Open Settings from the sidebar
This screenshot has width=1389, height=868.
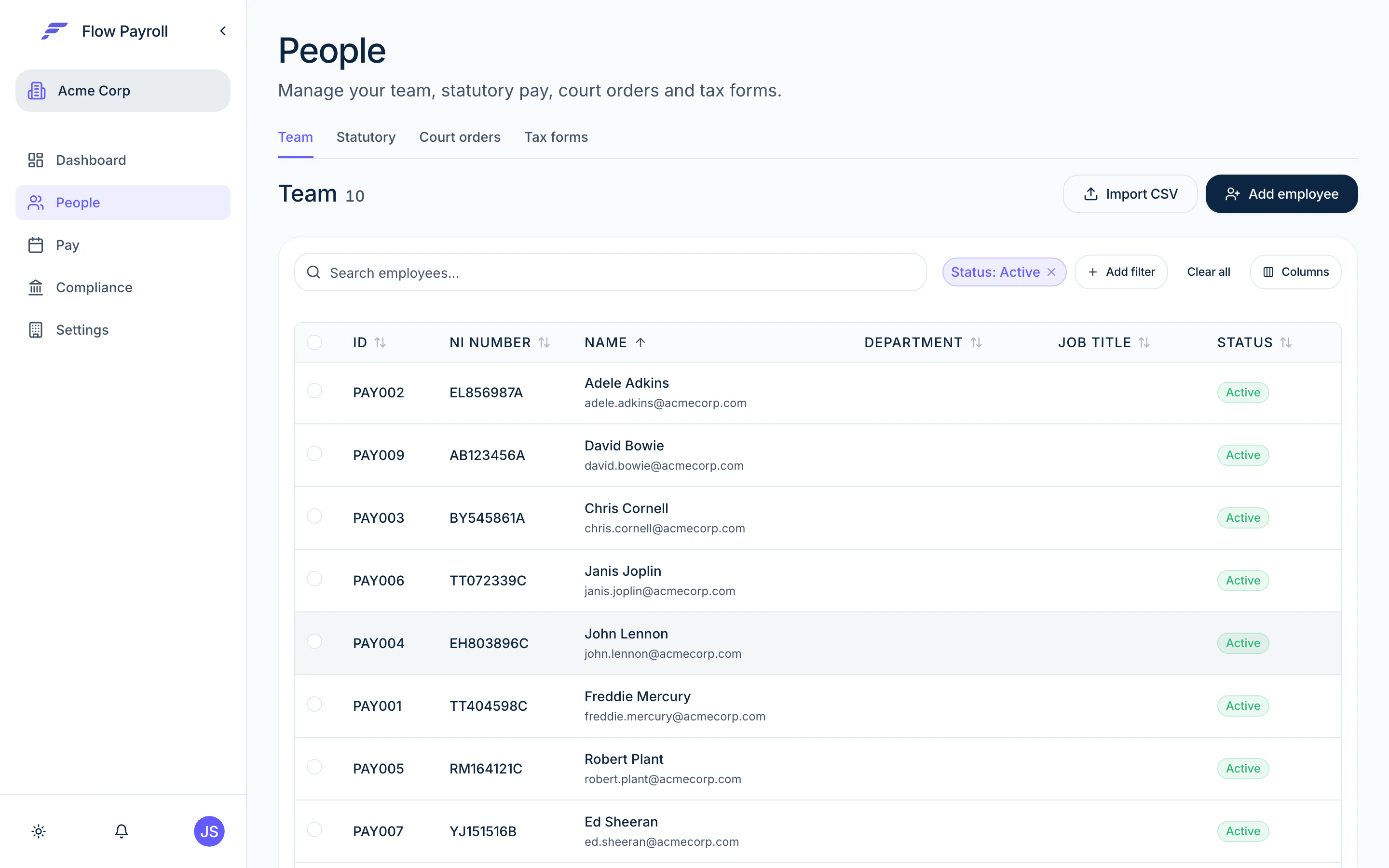123,330
